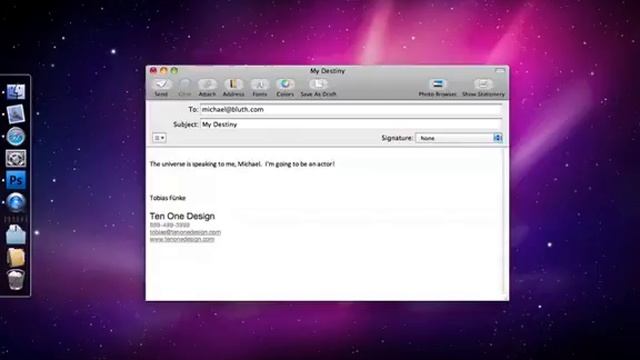Screen dimensions: 640x360
Task: Click the To field with michael@bluth.com
Action: tap(351, 109)
